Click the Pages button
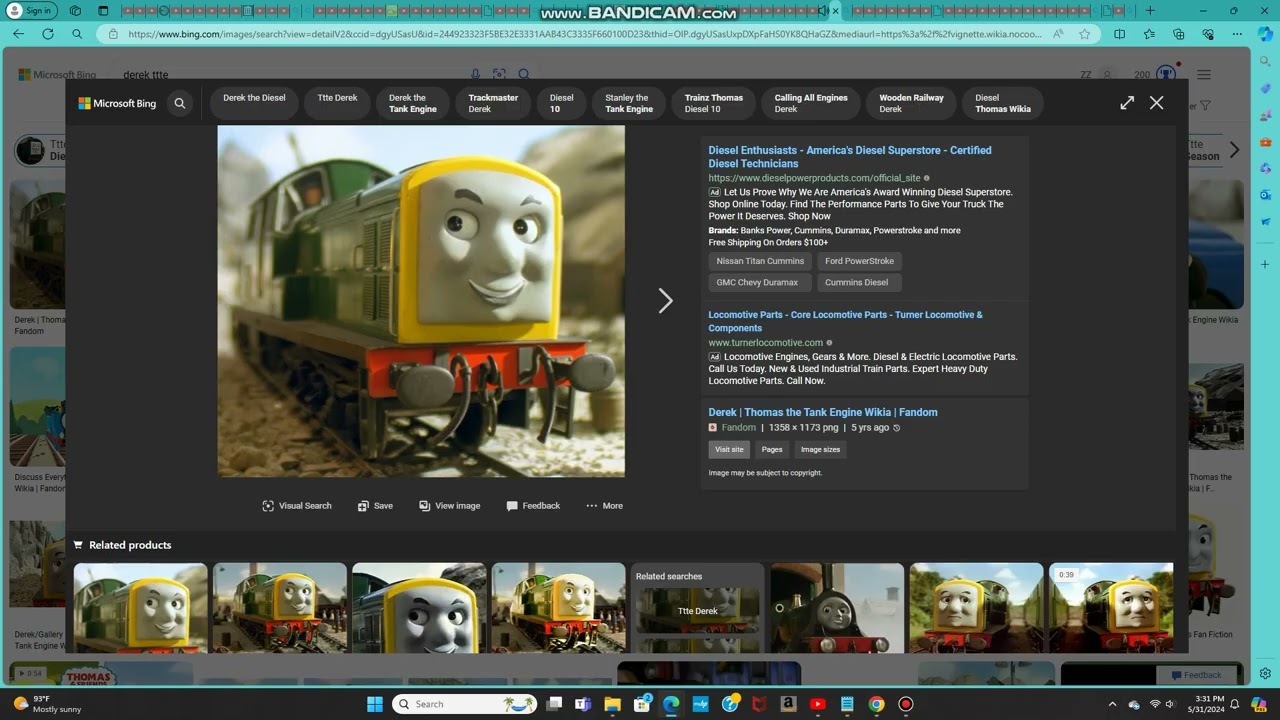The image size is (1280, 720). [772, 449]
